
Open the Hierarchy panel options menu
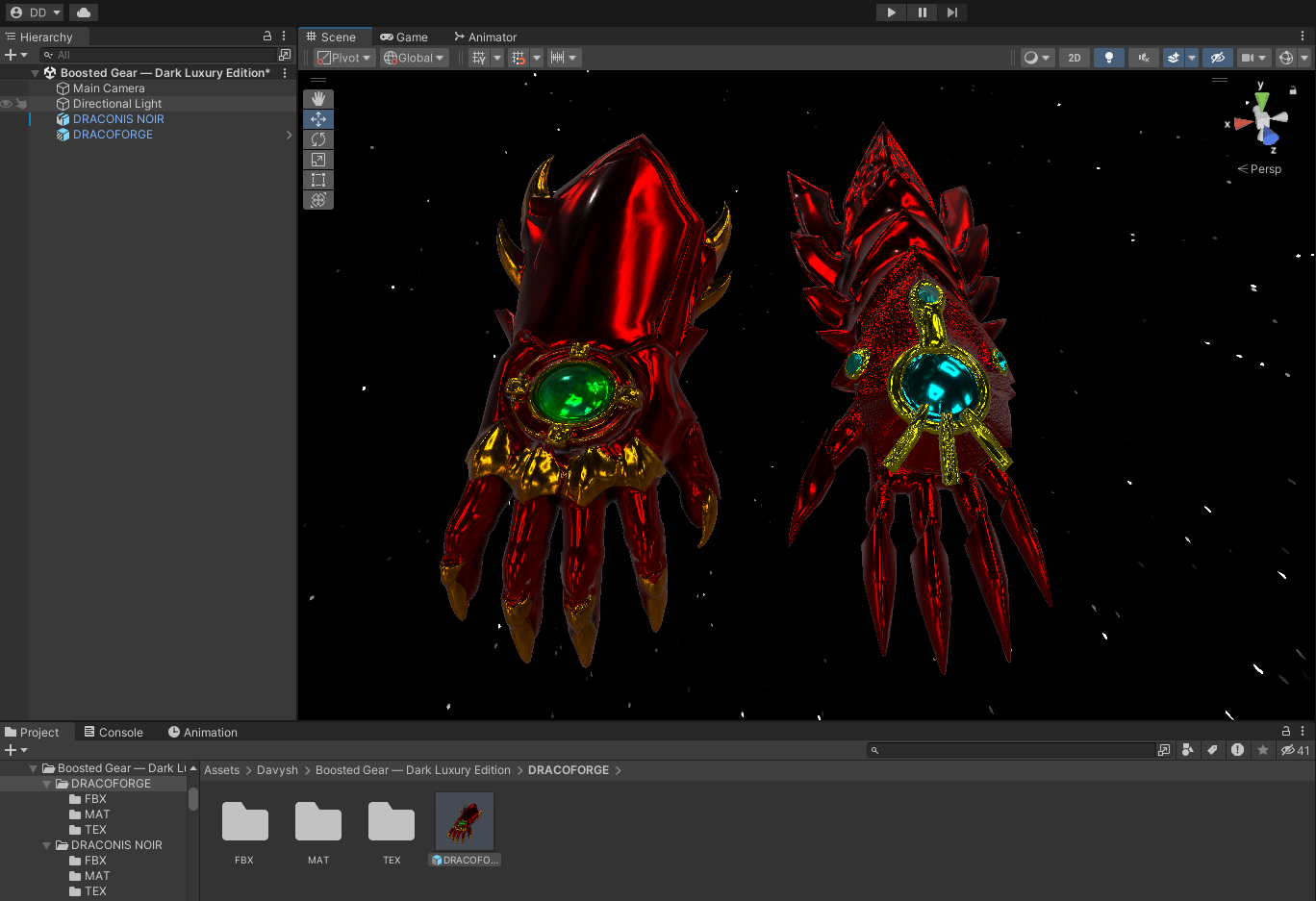coord(284,36)
